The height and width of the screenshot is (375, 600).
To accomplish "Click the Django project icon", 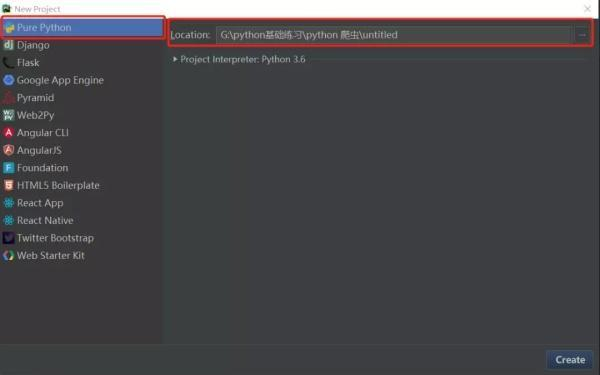I will pos(8,45).
